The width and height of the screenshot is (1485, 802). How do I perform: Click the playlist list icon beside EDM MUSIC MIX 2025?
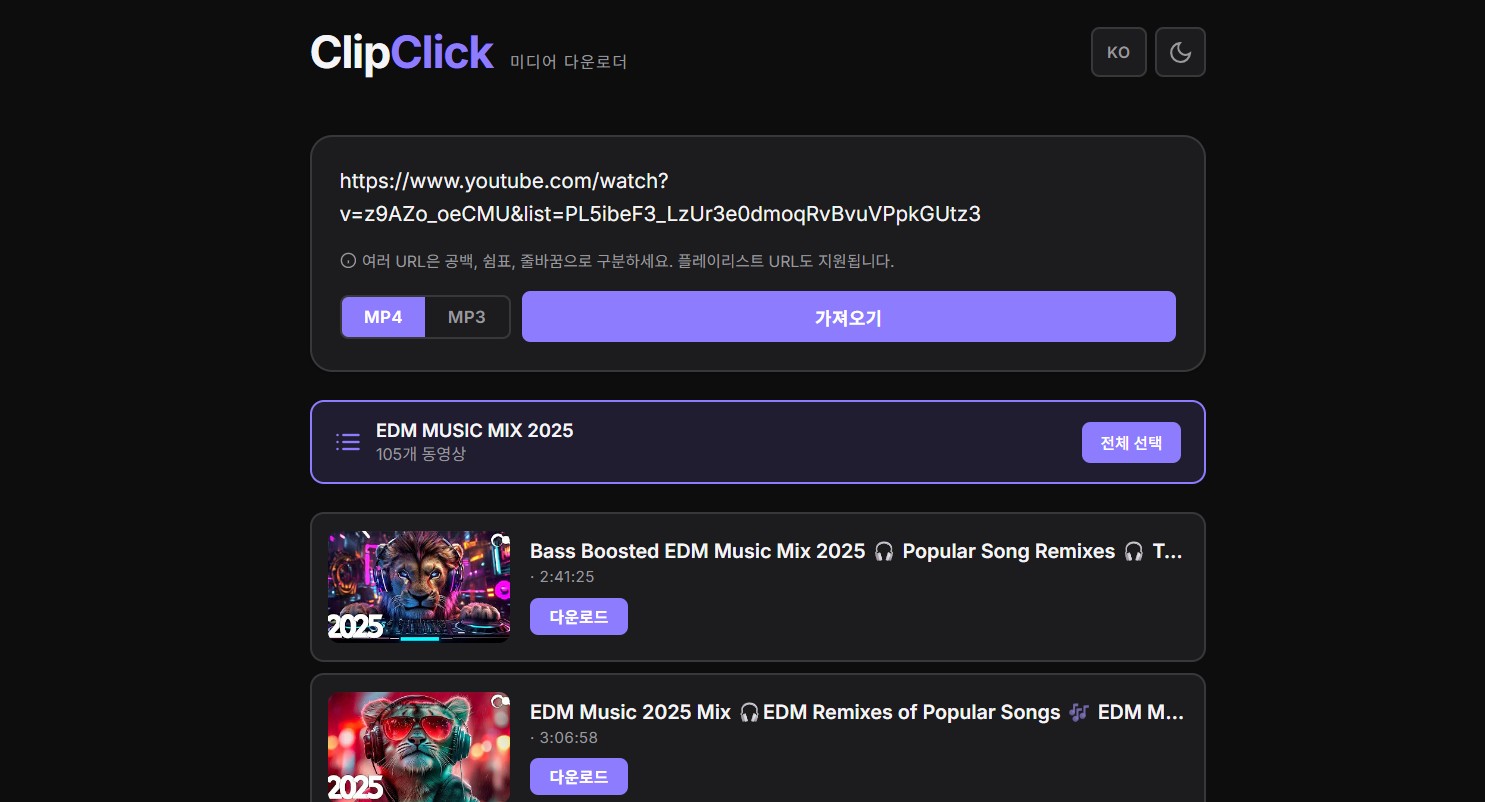(348, 442)
